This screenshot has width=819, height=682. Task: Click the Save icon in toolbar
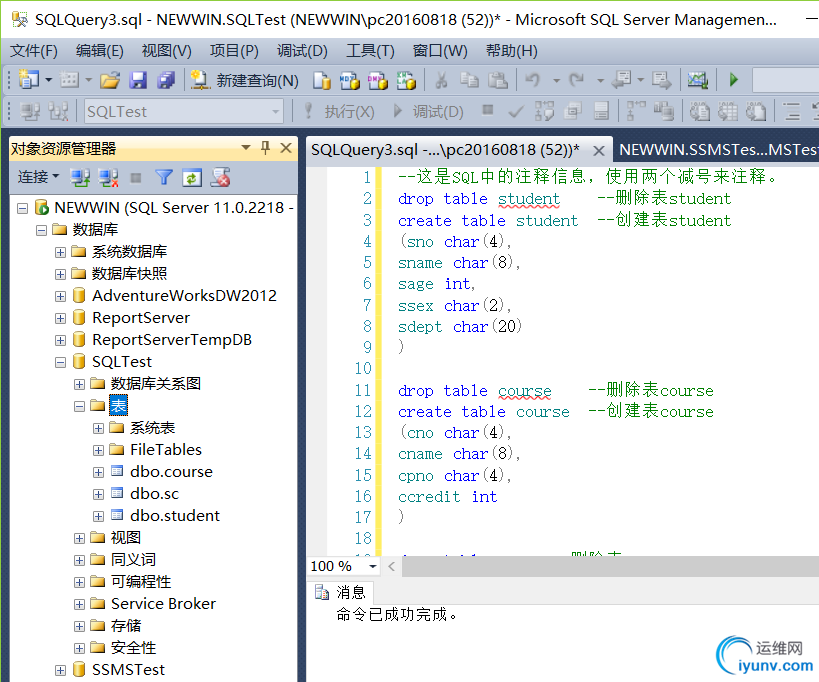(137, 80)
